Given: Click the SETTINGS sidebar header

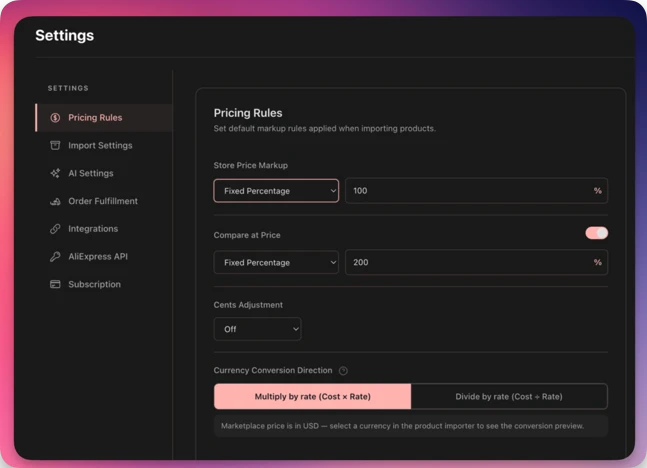Looking at the screenshot, I should (68, 88).
